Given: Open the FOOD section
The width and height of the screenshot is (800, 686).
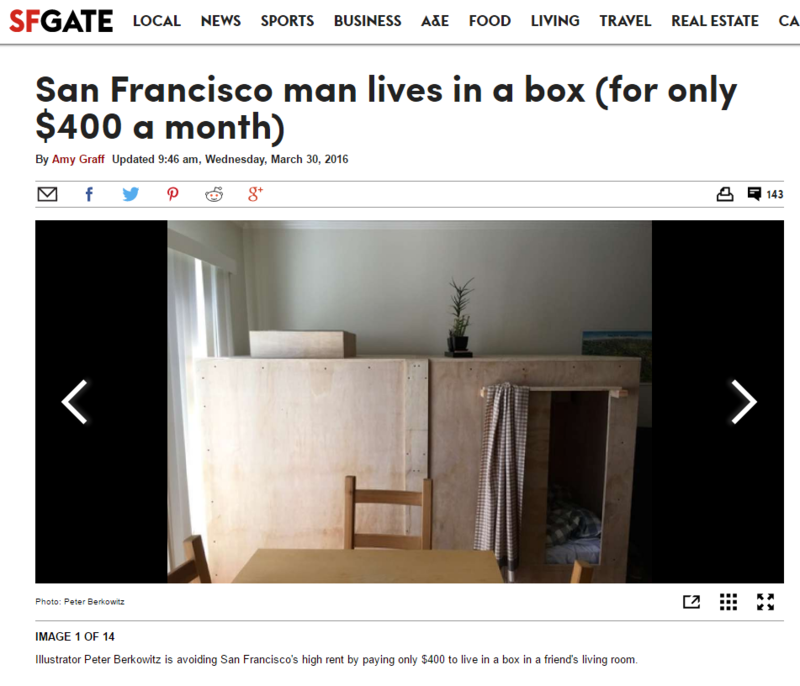Looking at the screenshot, I should (x=490, y=21).
